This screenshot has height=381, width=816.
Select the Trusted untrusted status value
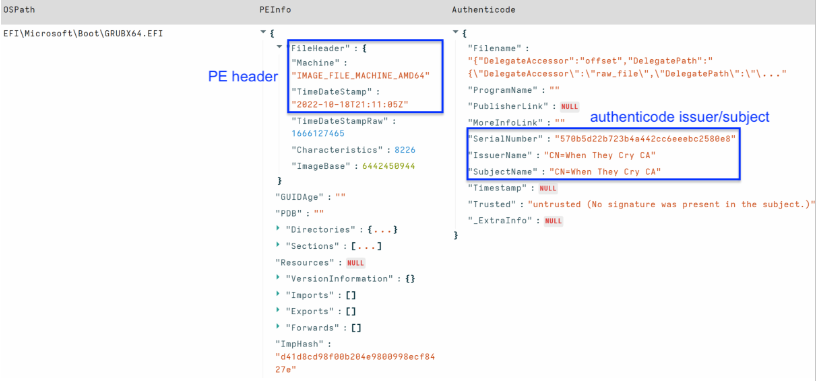[671, 205]
